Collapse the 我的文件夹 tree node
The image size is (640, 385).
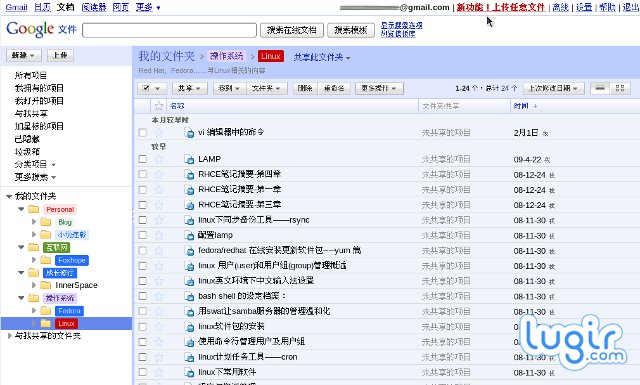point(9,196)
